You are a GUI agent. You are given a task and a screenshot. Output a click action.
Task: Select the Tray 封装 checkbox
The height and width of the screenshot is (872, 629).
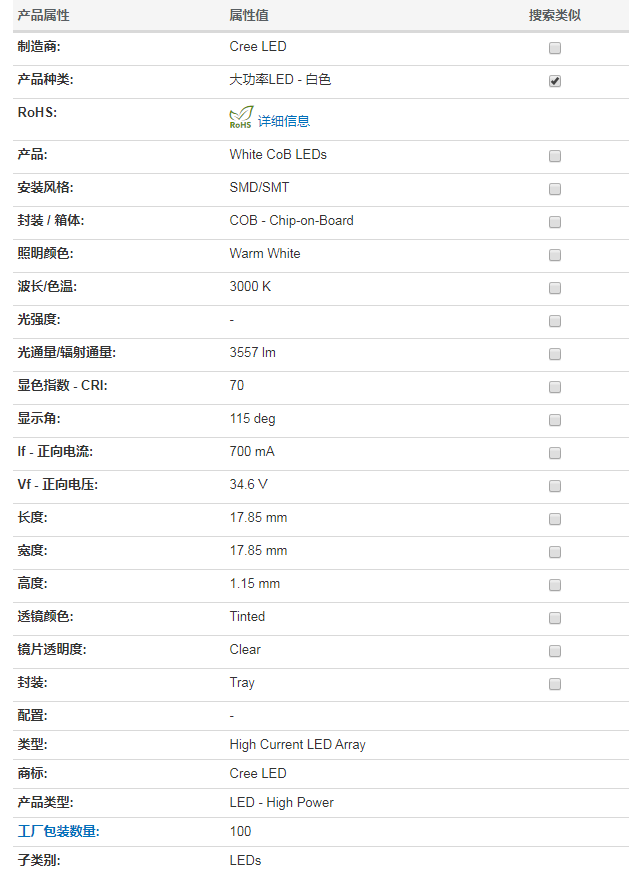tap(554, 684)
